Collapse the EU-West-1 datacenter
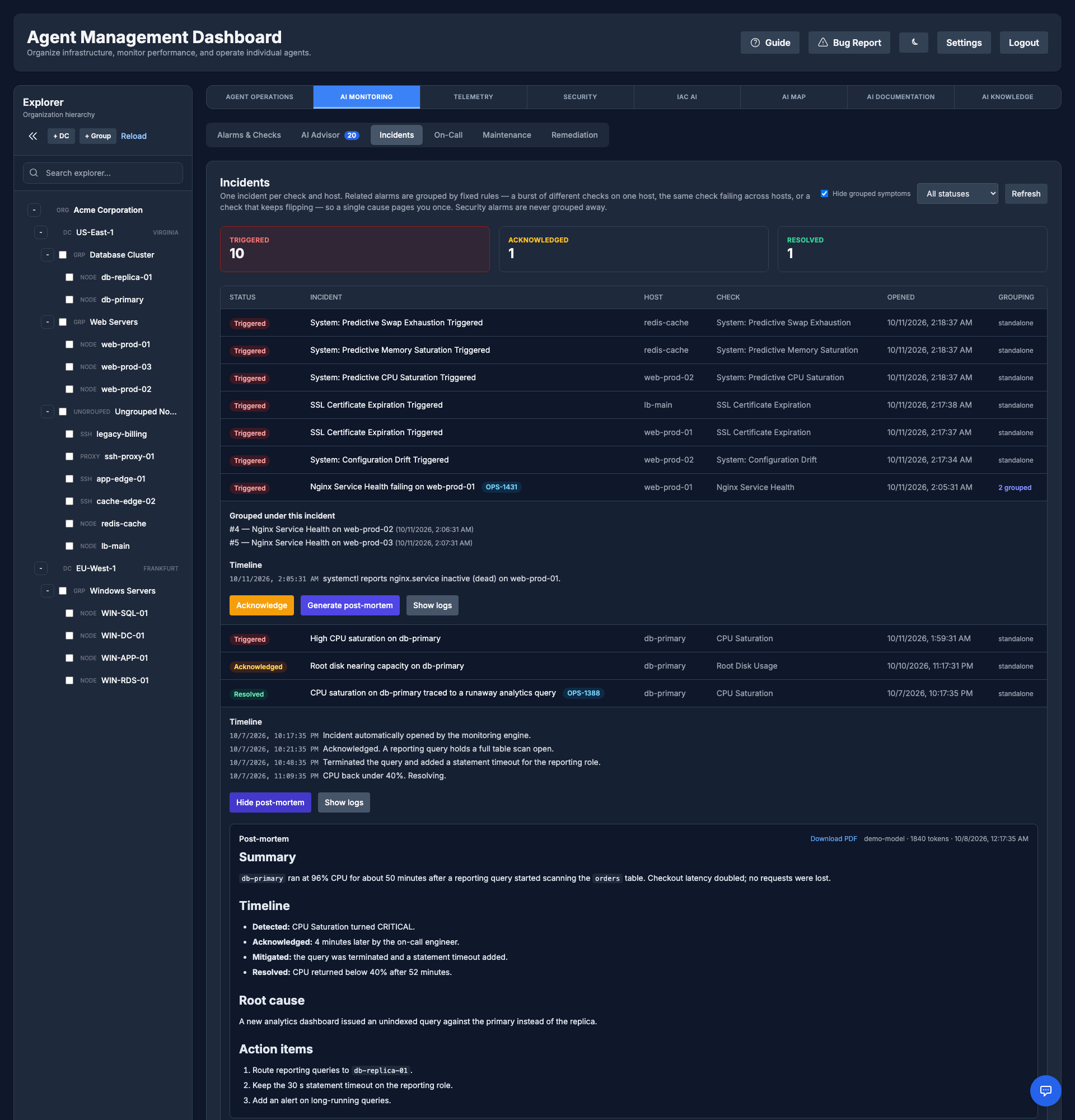Screen dimensions: 1075x1120 tap(40, 568)
